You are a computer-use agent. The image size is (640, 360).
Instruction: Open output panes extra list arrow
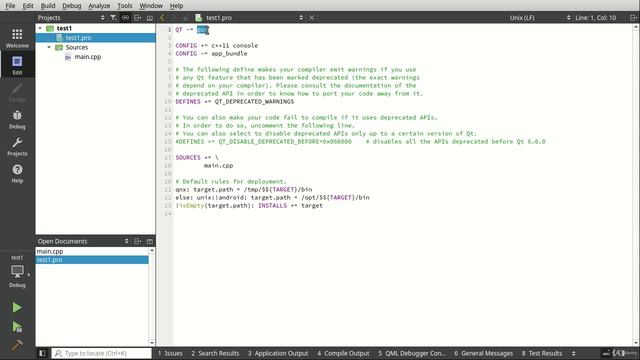click(x=573, y=353)
